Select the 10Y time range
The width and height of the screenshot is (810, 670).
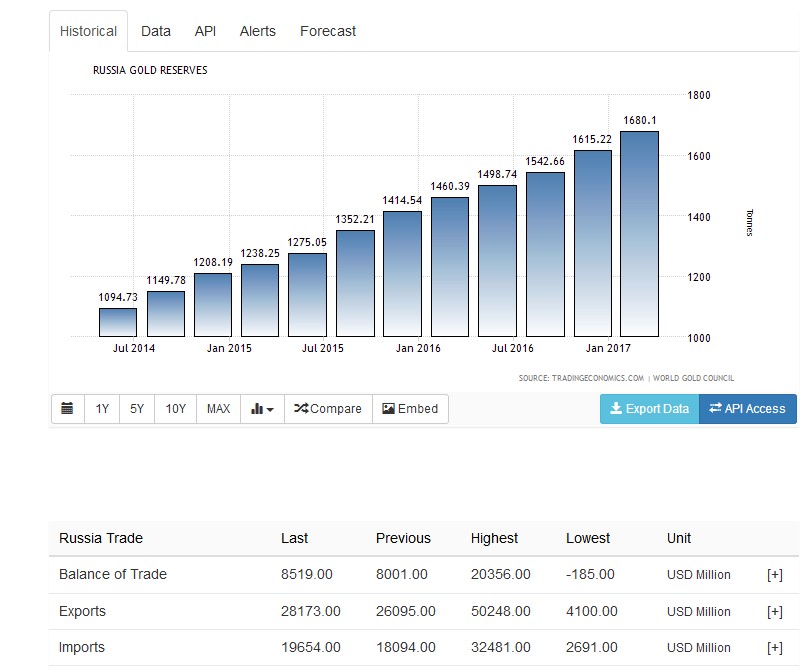[176, 409]
